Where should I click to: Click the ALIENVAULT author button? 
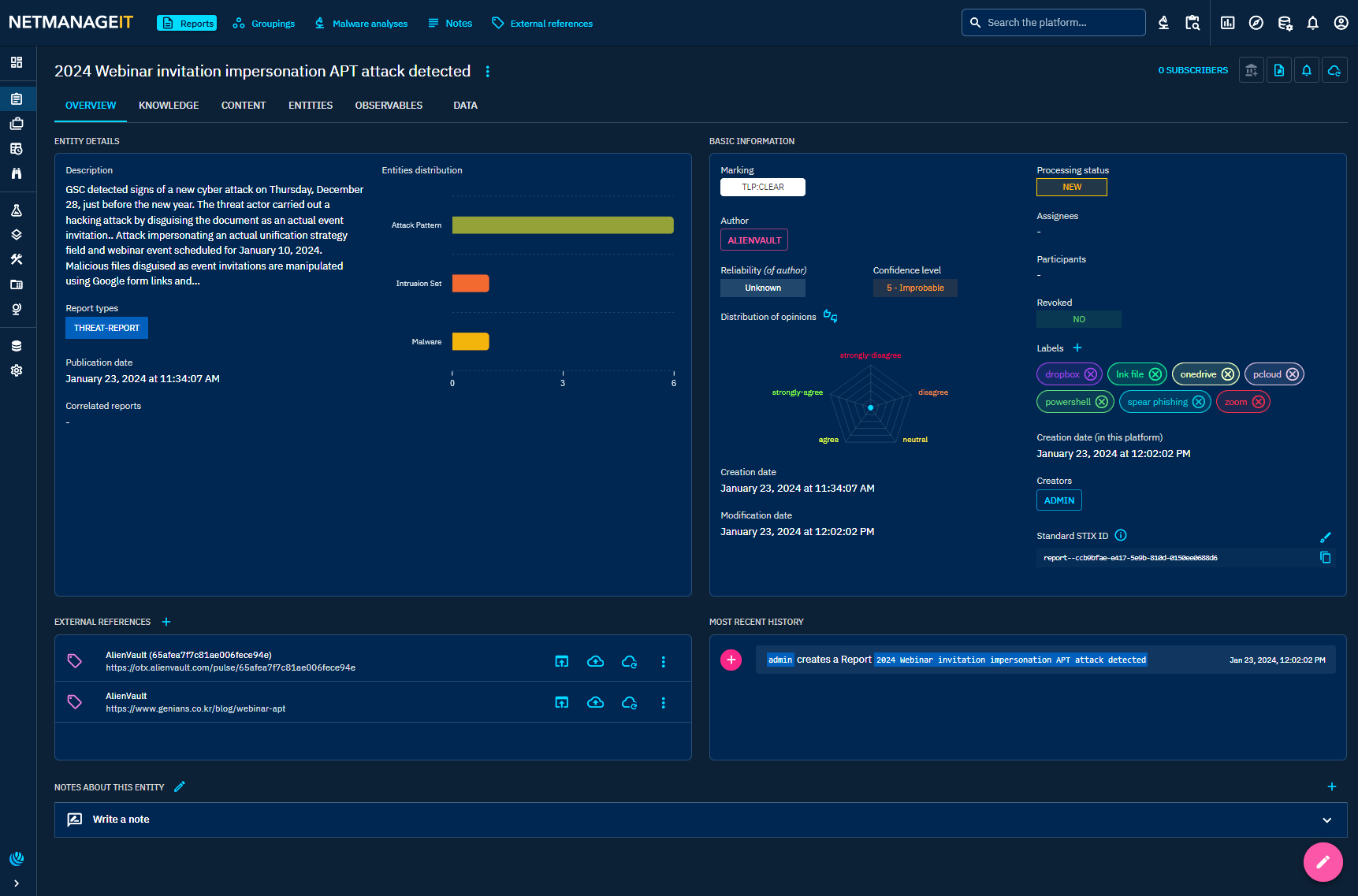tap(754, 240)
